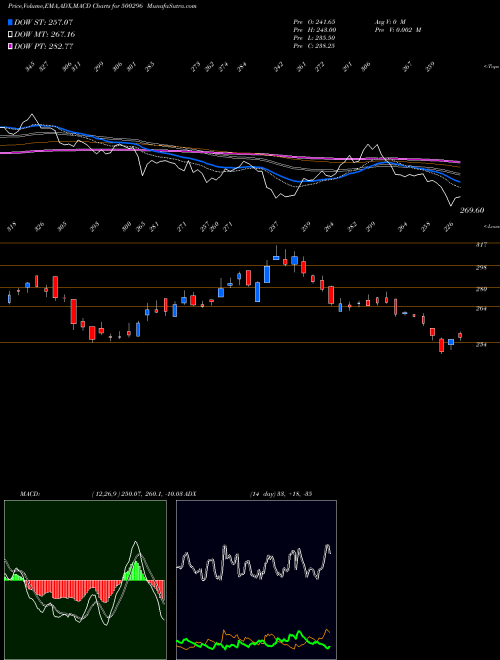Click the 234 price axis label

coord(481,344)
